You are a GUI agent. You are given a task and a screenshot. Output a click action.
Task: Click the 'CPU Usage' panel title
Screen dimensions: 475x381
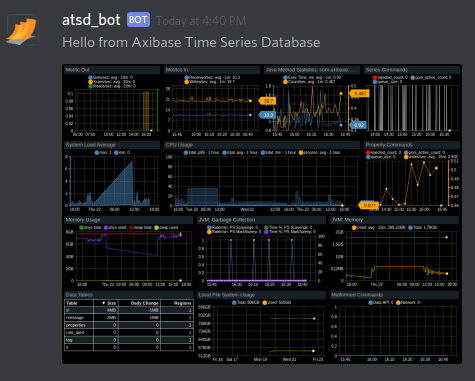179,145
